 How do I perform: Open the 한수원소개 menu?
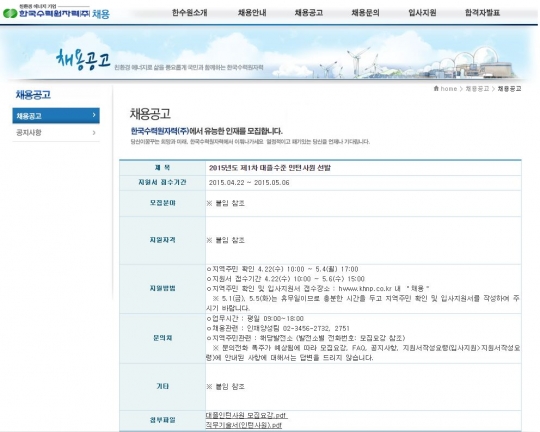[x=190, y=13]
